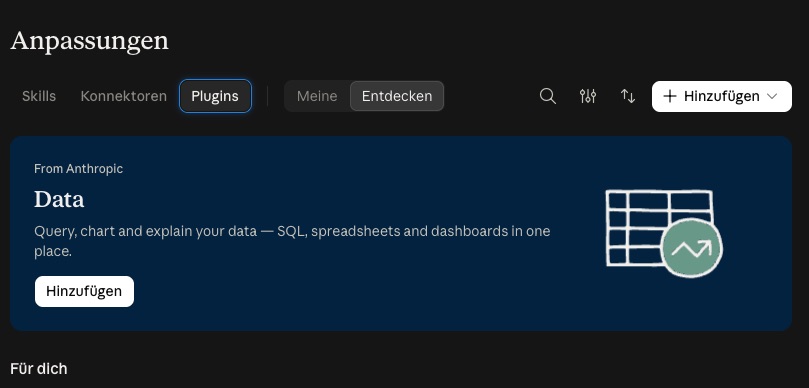The height and width of the screenshot is (388, 809).
Task: Click the Data description starting with Query, chart
Action: coord(292,241)
